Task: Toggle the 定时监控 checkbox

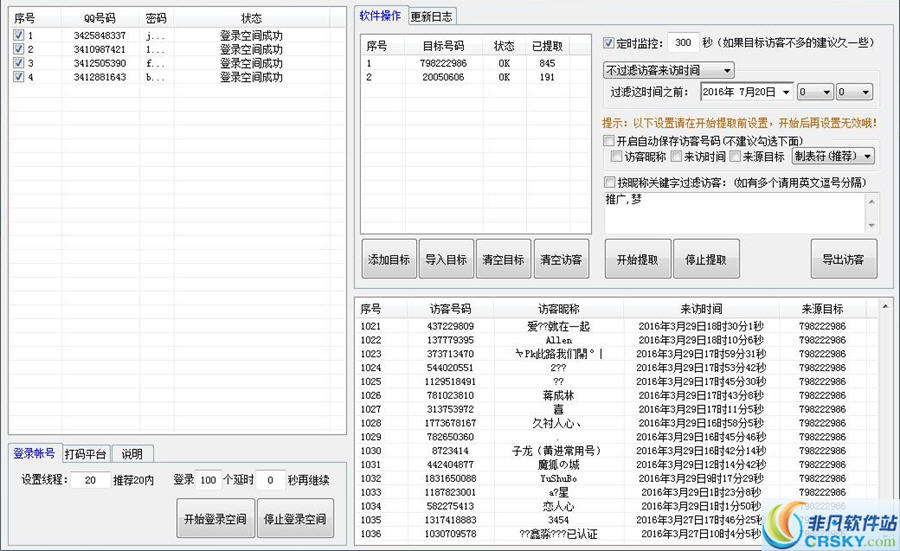Action: pos(609,43)
